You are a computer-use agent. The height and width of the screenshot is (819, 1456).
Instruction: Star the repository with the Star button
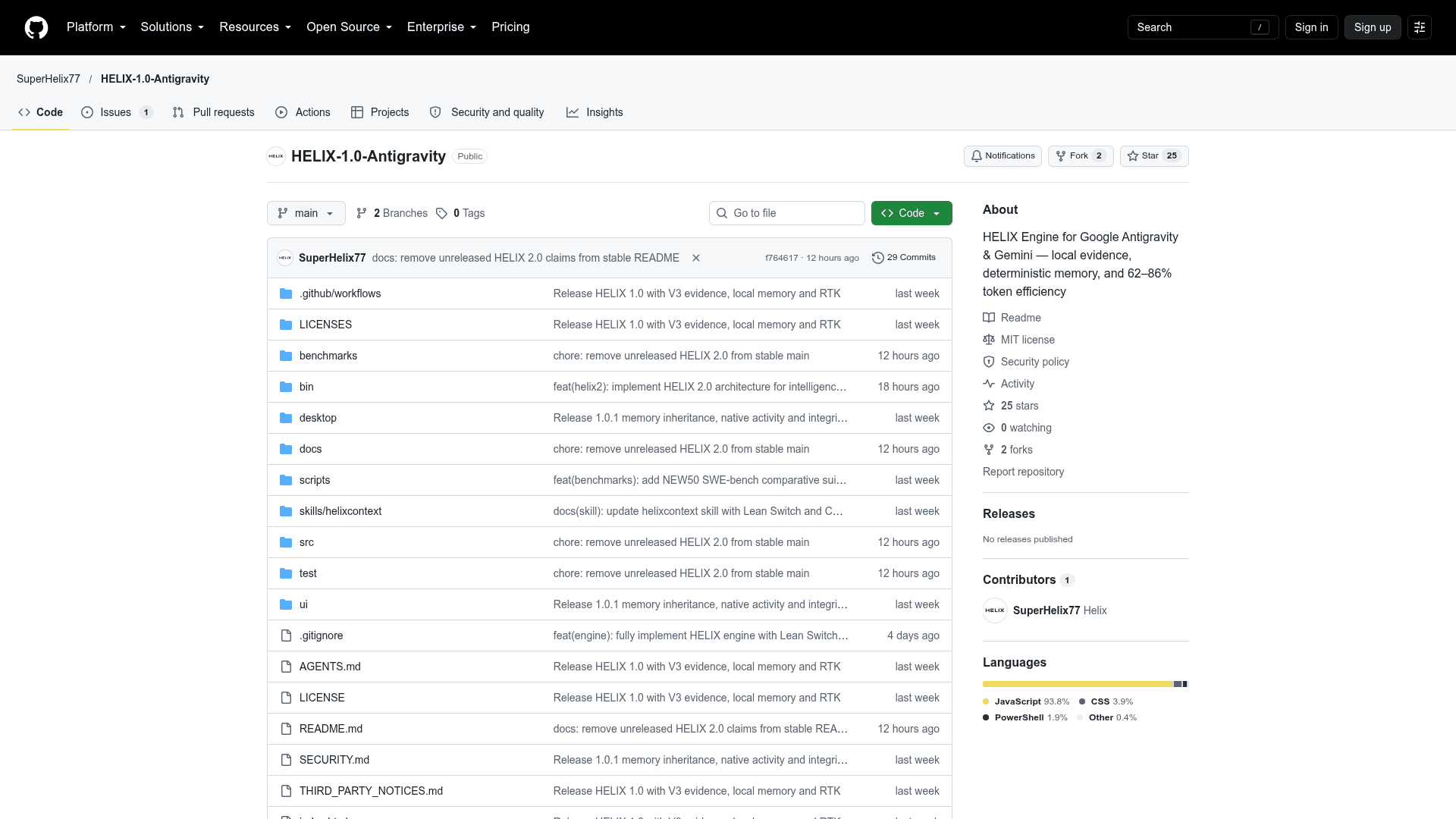point(1154,156)
